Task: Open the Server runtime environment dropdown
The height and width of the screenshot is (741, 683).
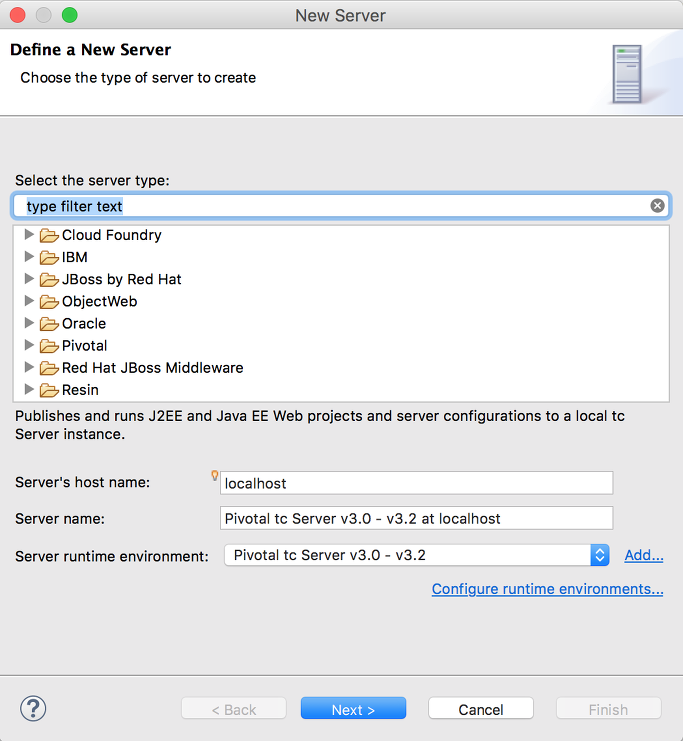Action: click(416, 555)
